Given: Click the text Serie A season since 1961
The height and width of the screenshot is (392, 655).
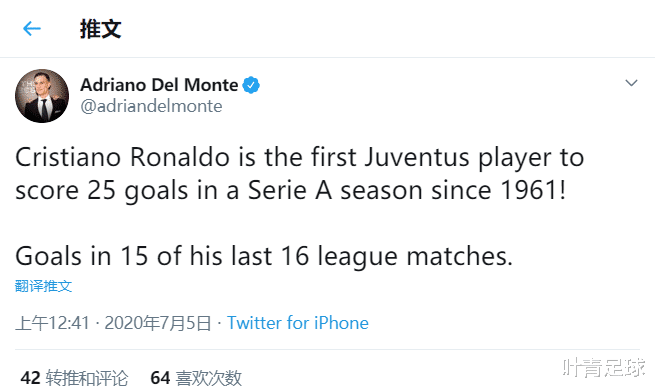Looking at the screenshot, I should click(407, 191).
